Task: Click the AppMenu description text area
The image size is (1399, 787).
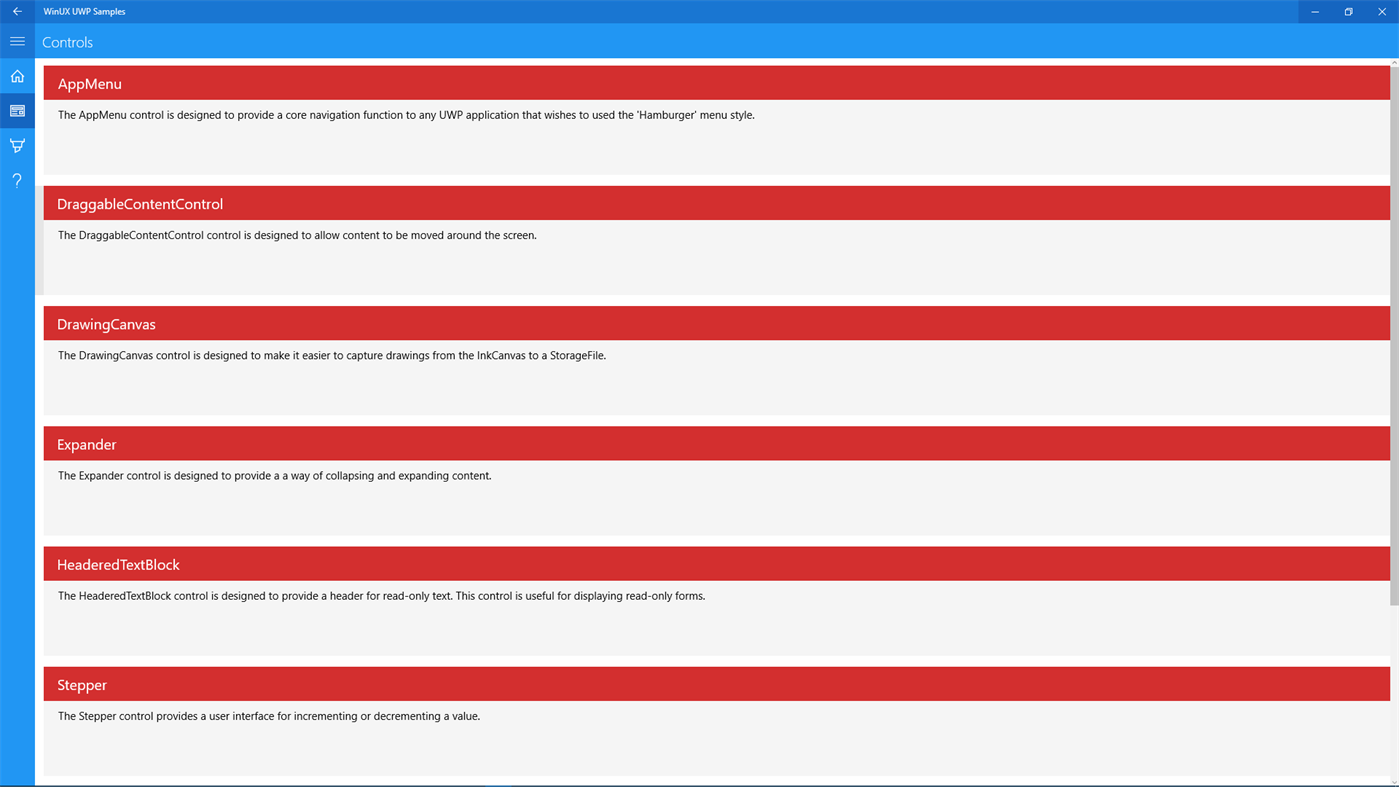Action: click(x=406, y=114)
